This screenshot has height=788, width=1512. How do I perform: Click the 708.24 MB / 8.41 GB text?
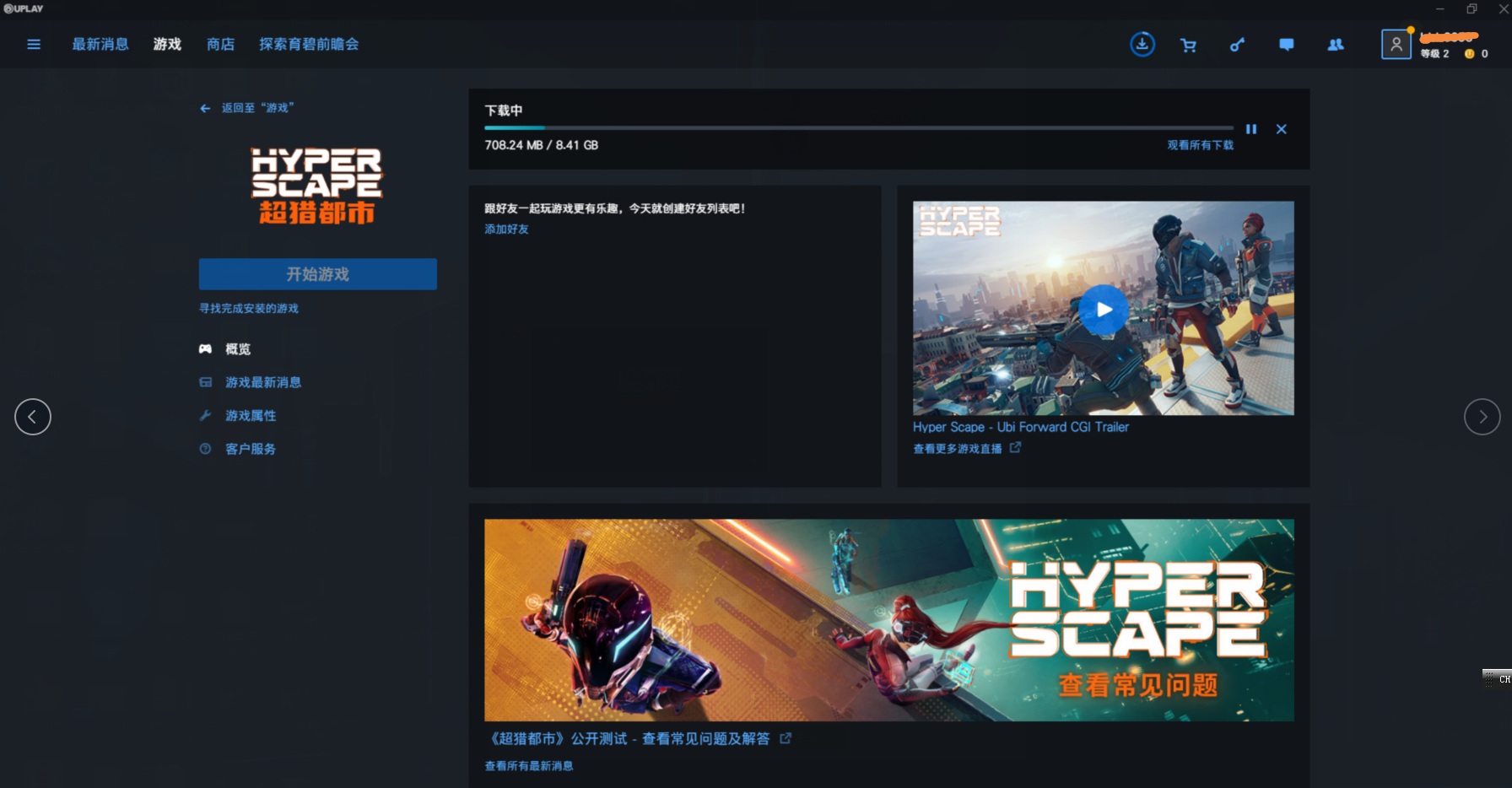[542, 145]
